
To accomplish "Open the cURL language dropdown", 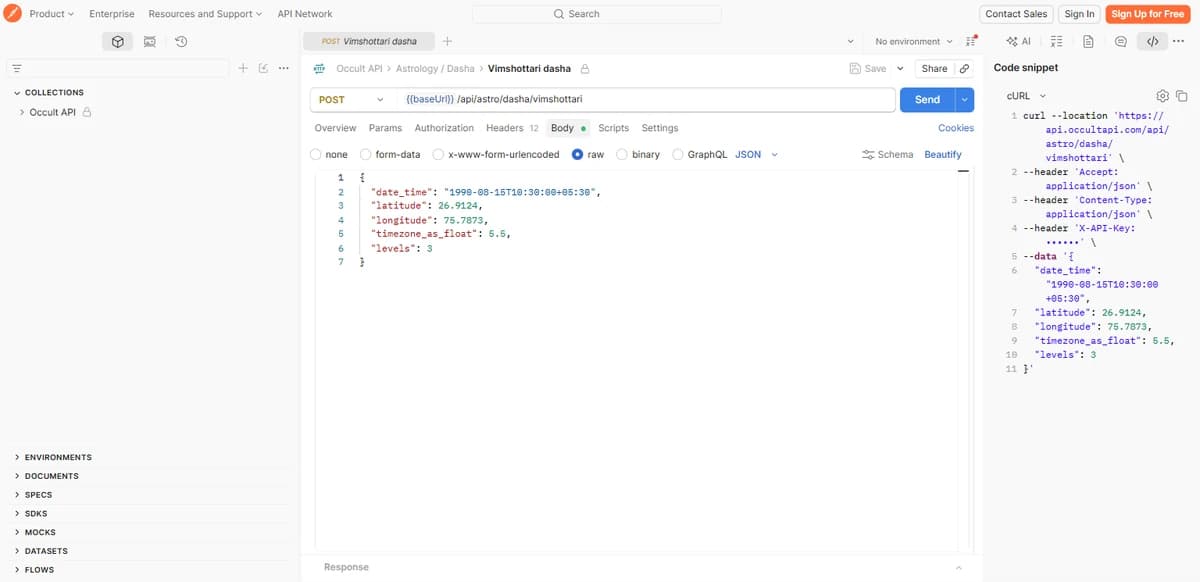I will point(1026,96).
